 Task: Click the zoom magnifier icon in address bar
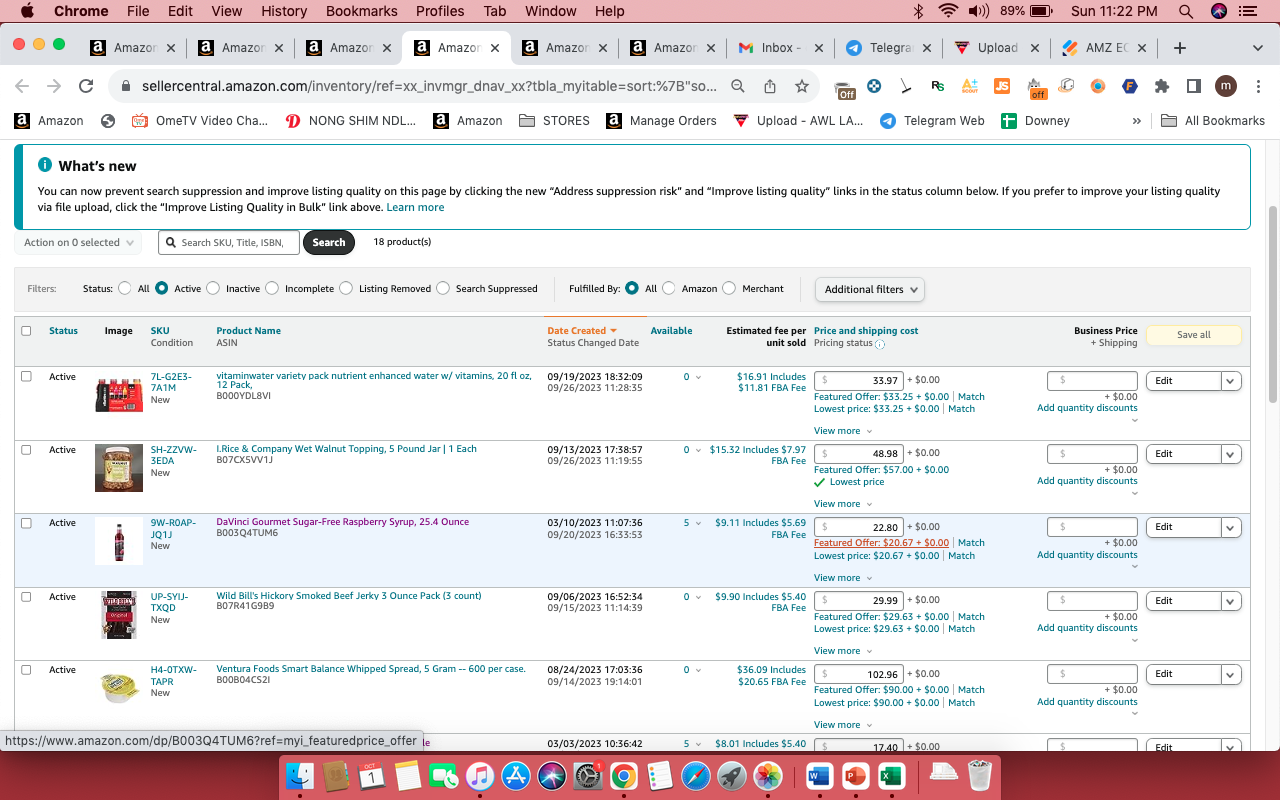738,86
